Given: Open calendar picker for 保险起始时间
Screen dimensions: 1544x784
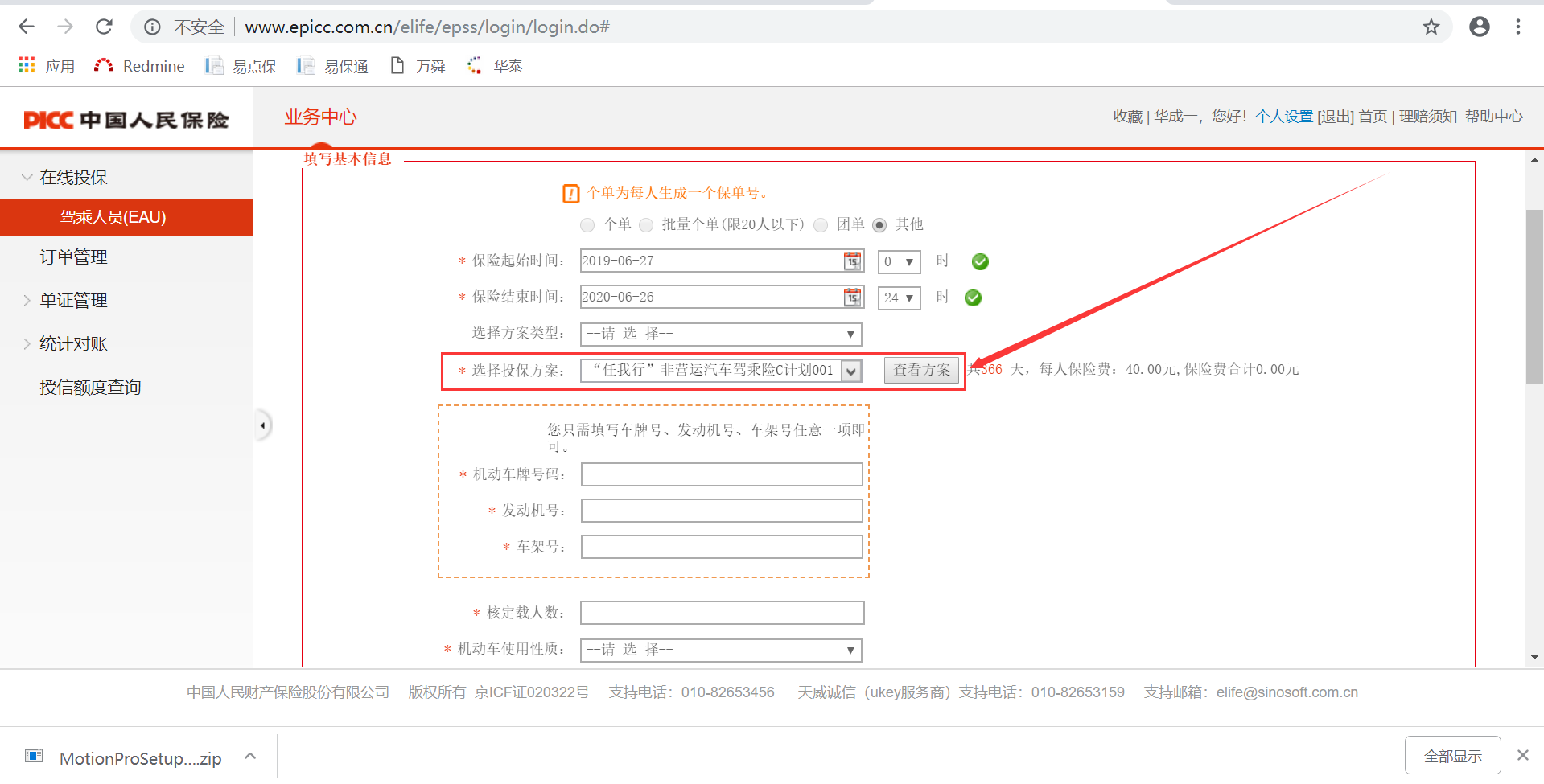Looking at the screenshot, I should coord(852,261).
